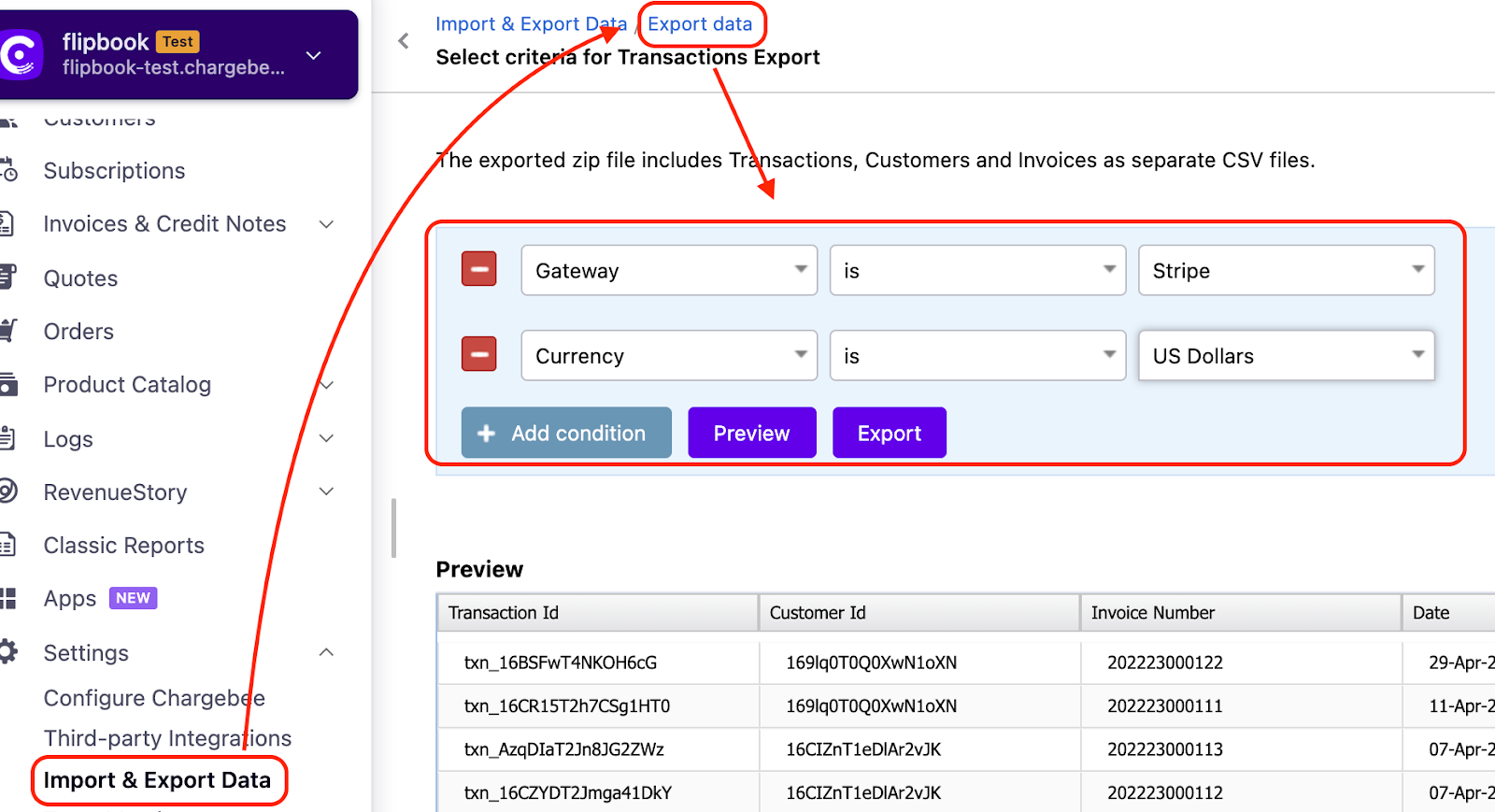This screenshot has width=1495, height=812.
Task: Click the Classic Reports icon
Action: pos(7,545)
